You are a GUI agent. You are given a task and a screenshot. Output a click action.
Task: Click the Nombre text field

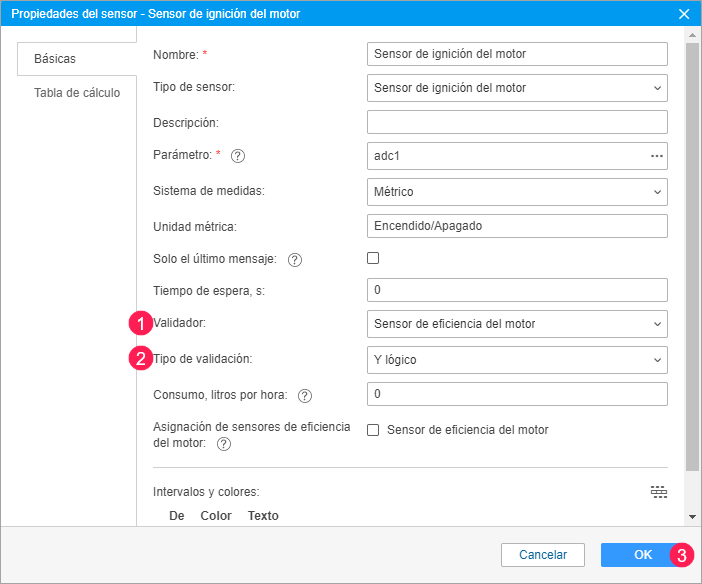pos(517,54)
